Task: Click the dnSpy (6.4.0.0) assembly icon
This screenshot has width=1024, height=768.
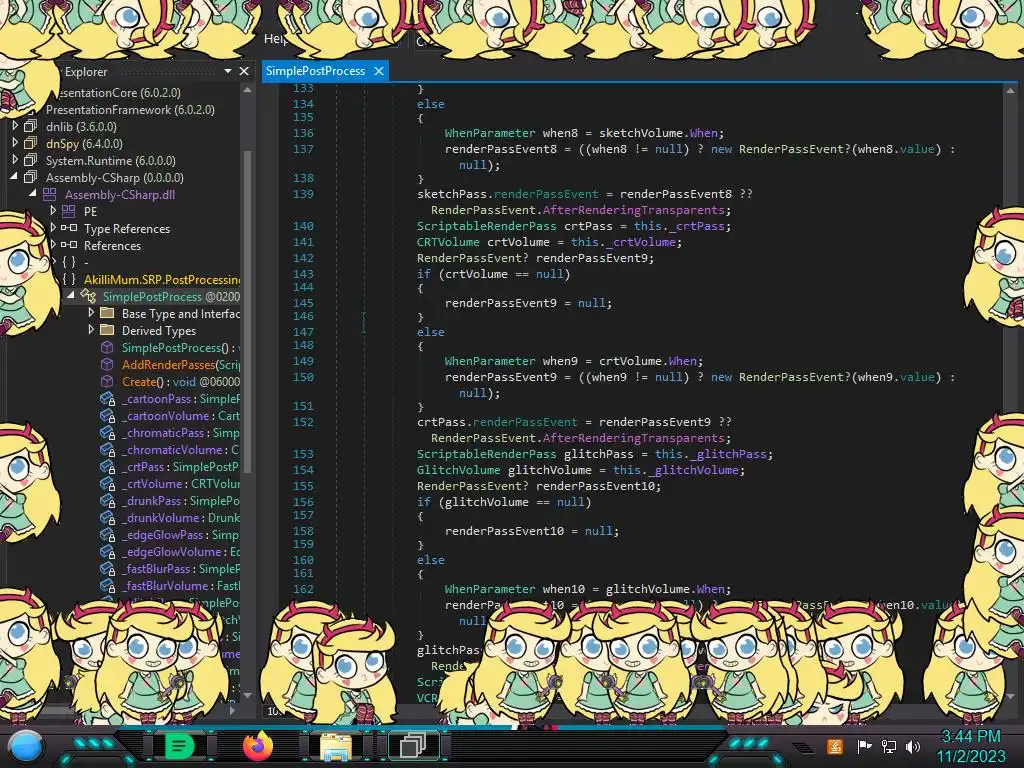Action: coord(31,143)
